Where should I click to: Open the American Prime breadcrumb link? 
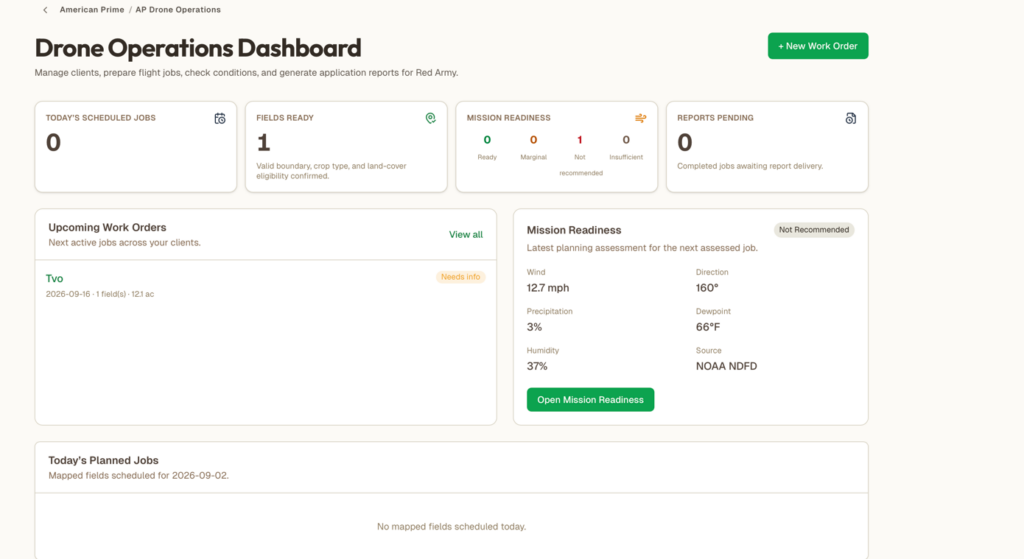coord(92,10)
